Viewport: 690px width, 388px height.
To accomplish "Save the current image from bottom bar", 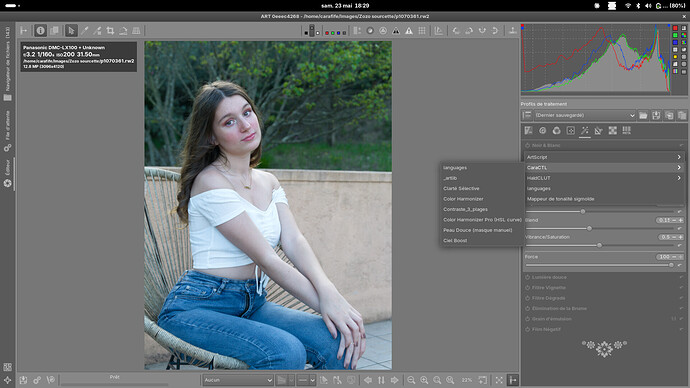I will pyautogui.click(x=23, y=380).
